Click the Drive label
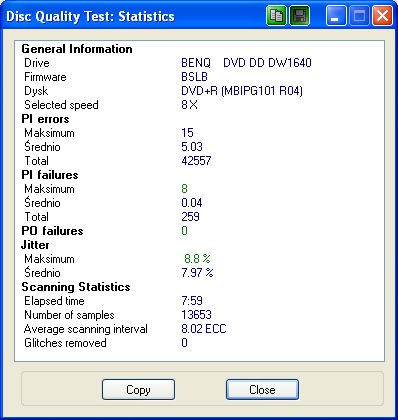Image resolution: width=398 pixels, height=420 pixels. pos(37,63)
